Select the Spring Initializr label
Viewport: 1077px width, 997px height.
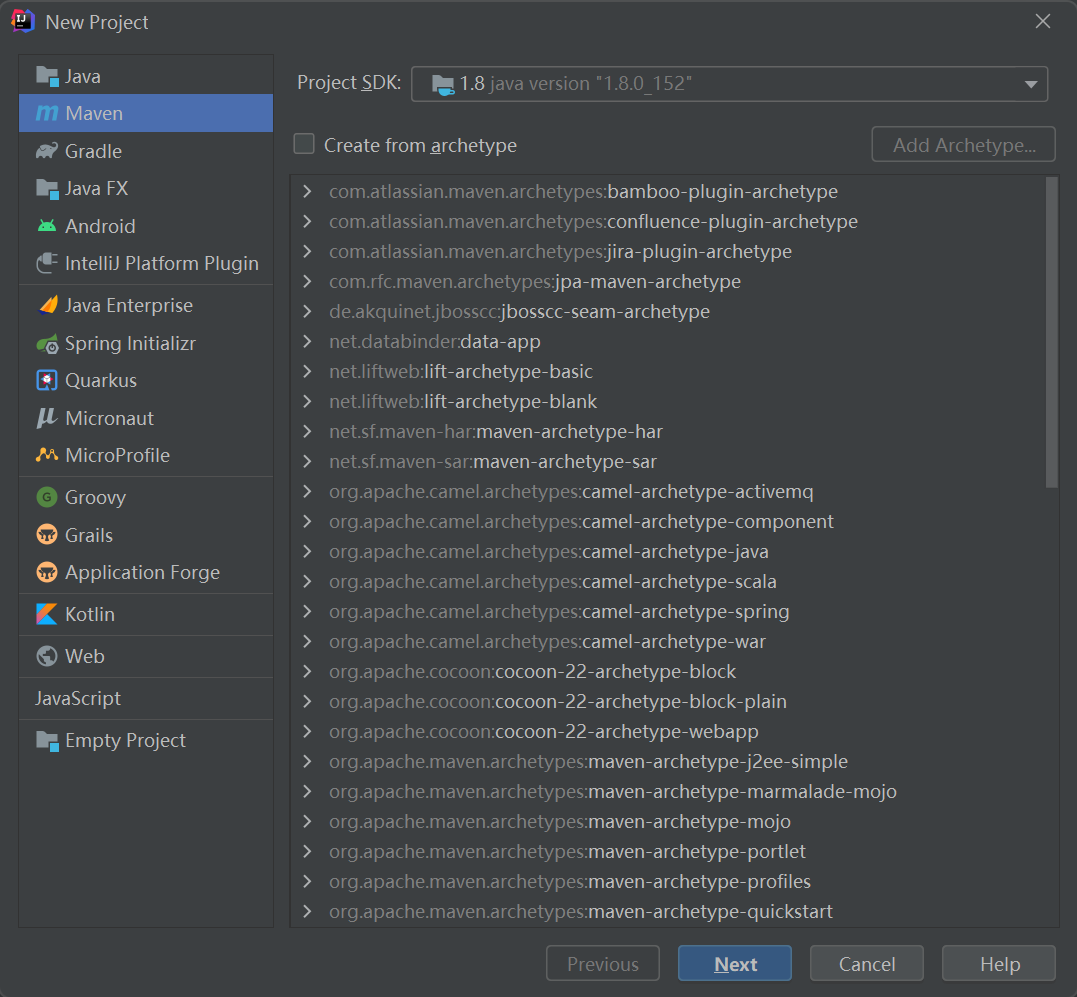(x=131, y=343)
